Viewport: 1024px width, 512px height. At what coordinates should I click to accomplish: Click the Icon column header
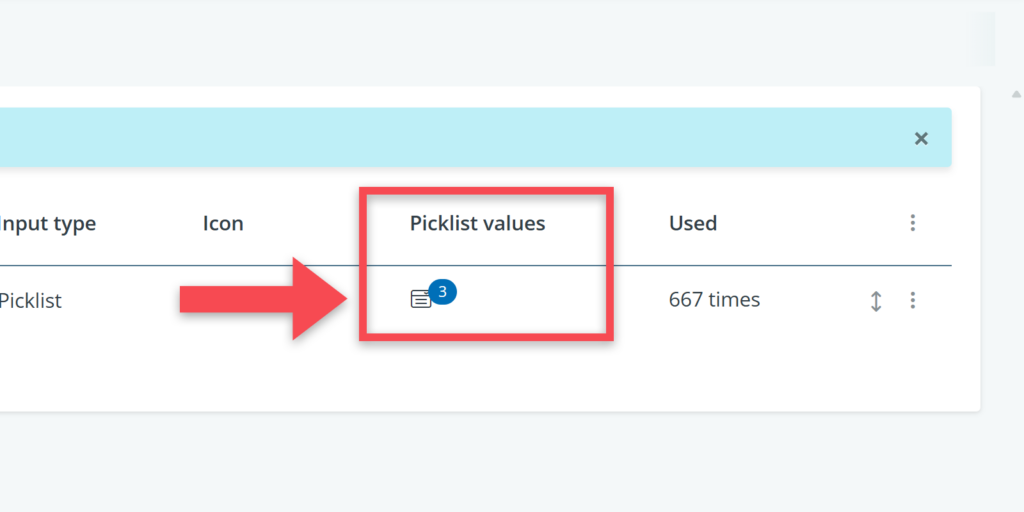(x=223, y=223)
